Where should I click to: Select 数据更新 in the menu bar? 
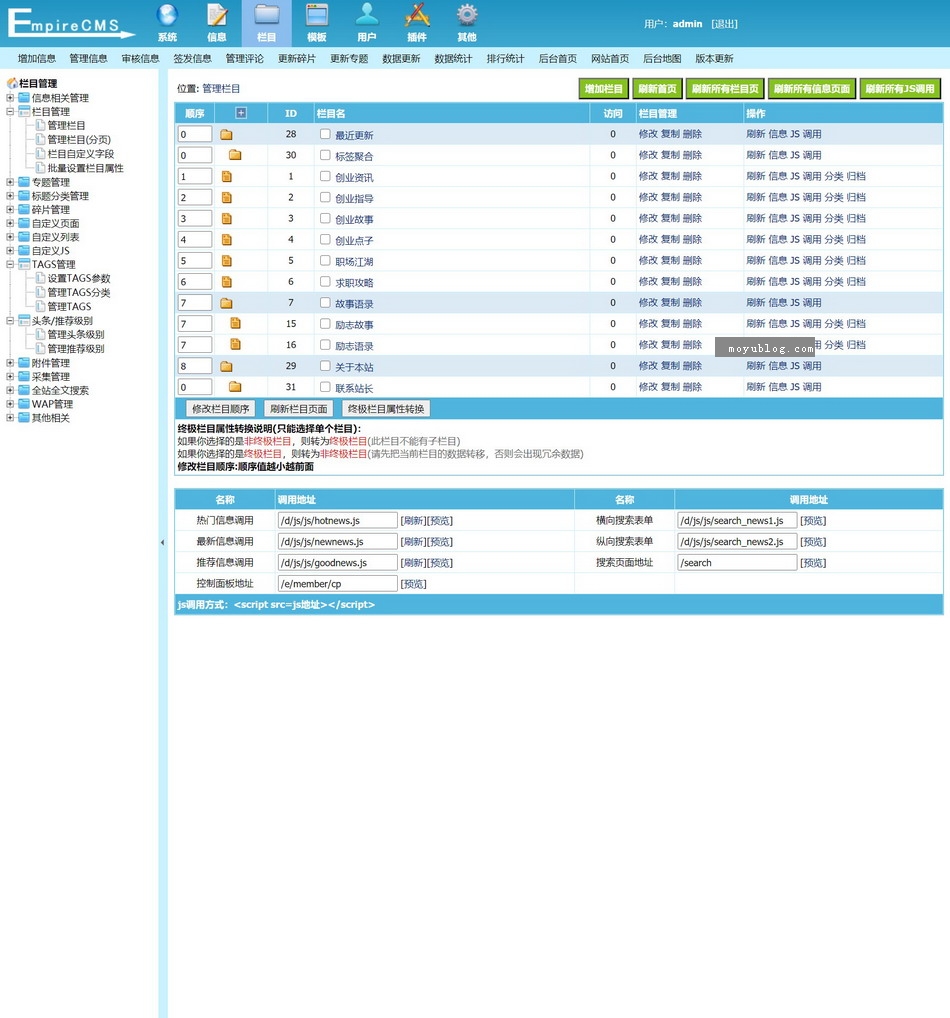pyautogui.click(x=401, y=58)
